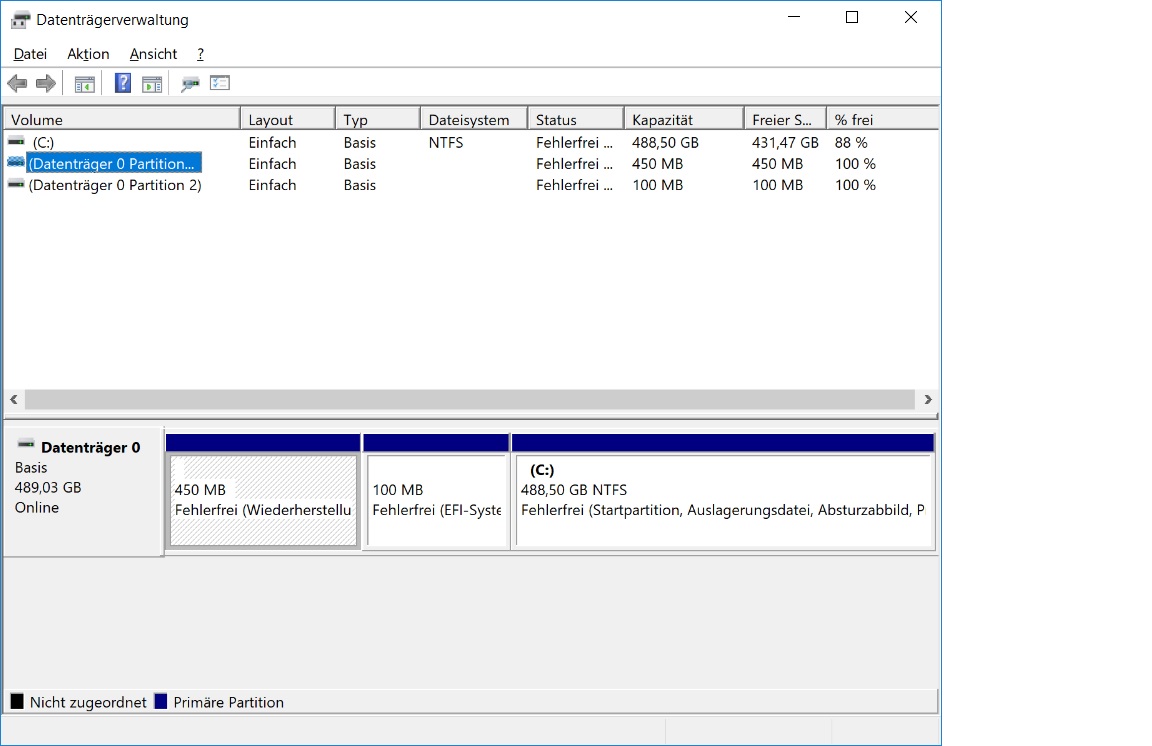Viewport: 1152px width, 746px height.
Task: Click the Back arrow toolbar icon
Action: click(x=17, y=84)
